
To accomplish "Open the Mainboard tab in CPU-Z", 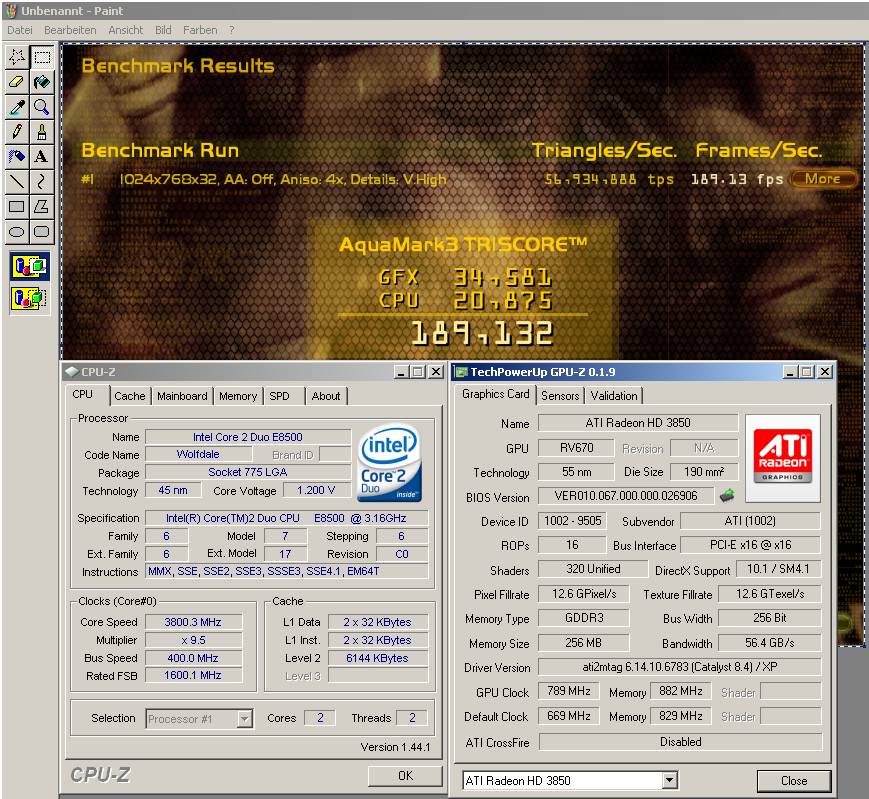I will [182, 396].
